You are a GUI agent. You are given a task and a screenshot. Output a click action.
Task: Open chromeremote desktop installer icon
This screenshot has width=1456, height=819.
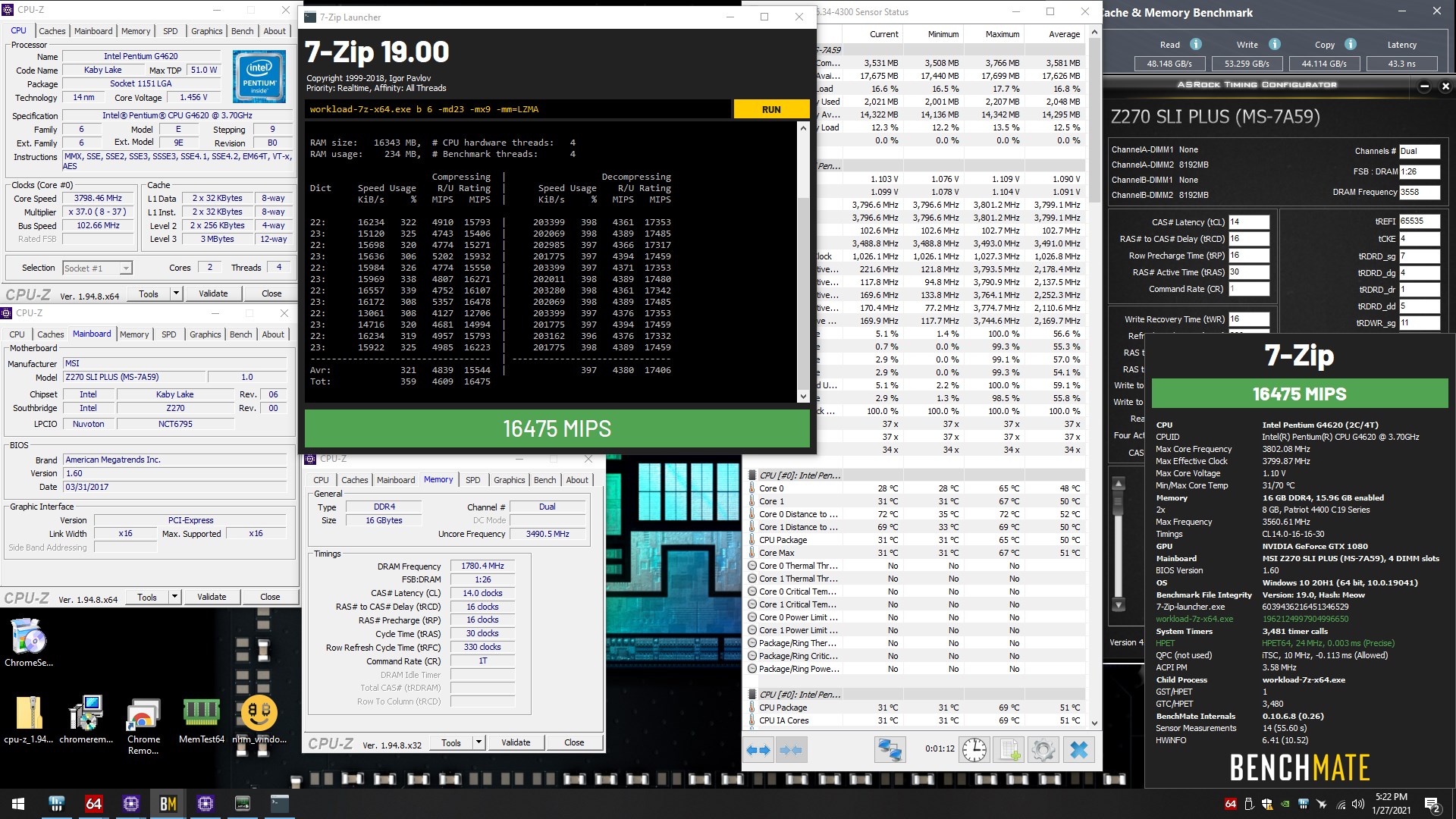pos(86,720)
